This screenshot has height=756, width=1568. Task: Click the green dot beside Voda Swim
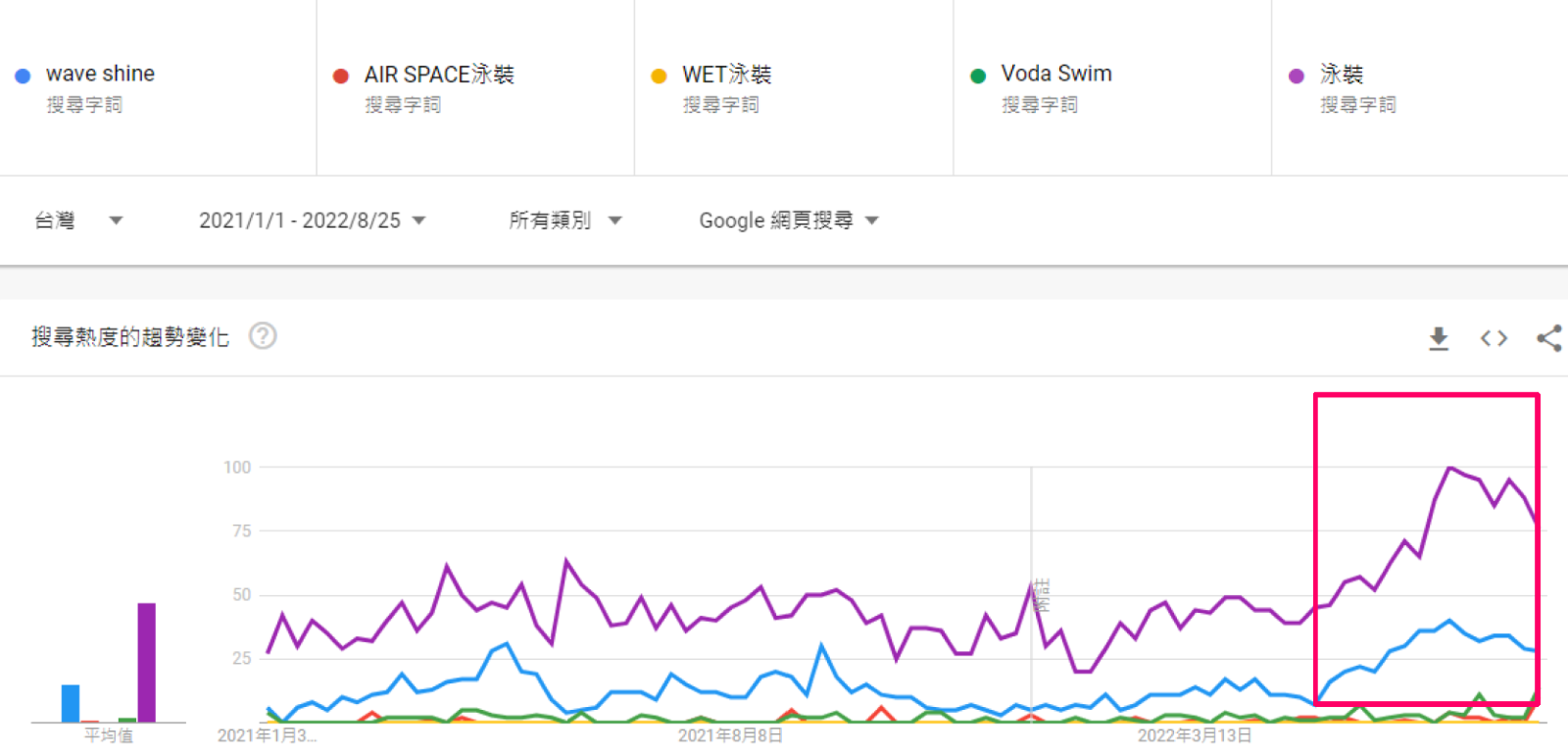point(977,76)
